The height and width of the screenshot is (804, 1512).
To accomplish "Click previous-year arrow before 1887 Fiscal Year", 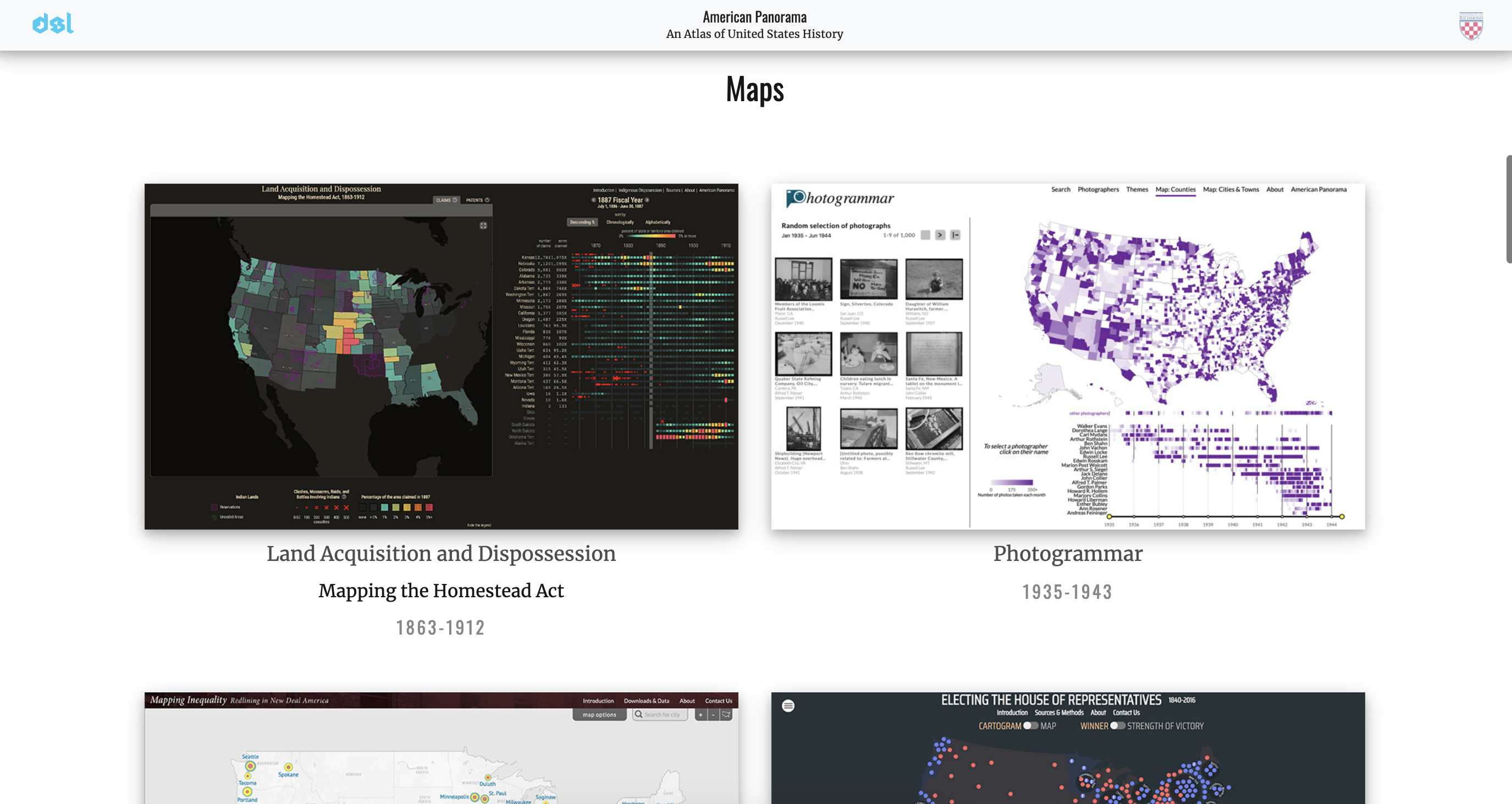I will tap(593, 200).
